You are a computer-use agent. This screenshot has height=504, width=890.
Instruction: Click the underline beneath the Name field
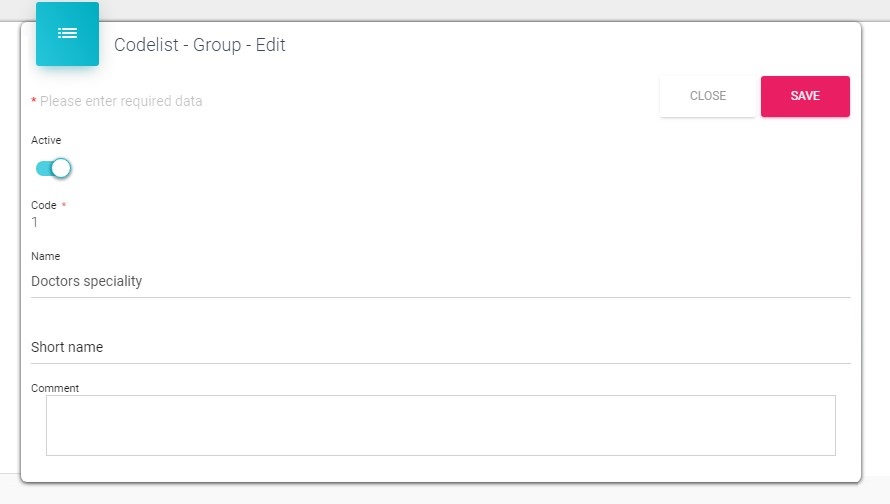440,297
